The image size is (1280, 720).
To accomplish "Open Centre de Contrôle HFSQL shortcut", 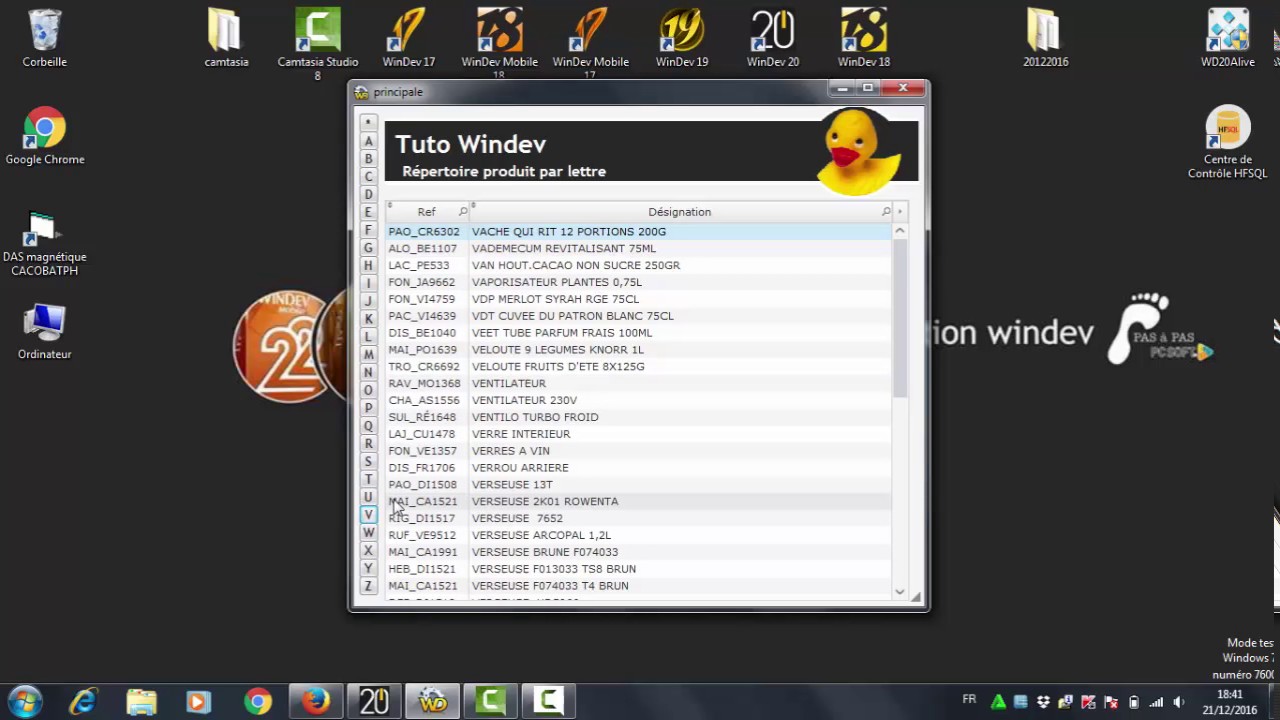I will (x=1228, y=142).
